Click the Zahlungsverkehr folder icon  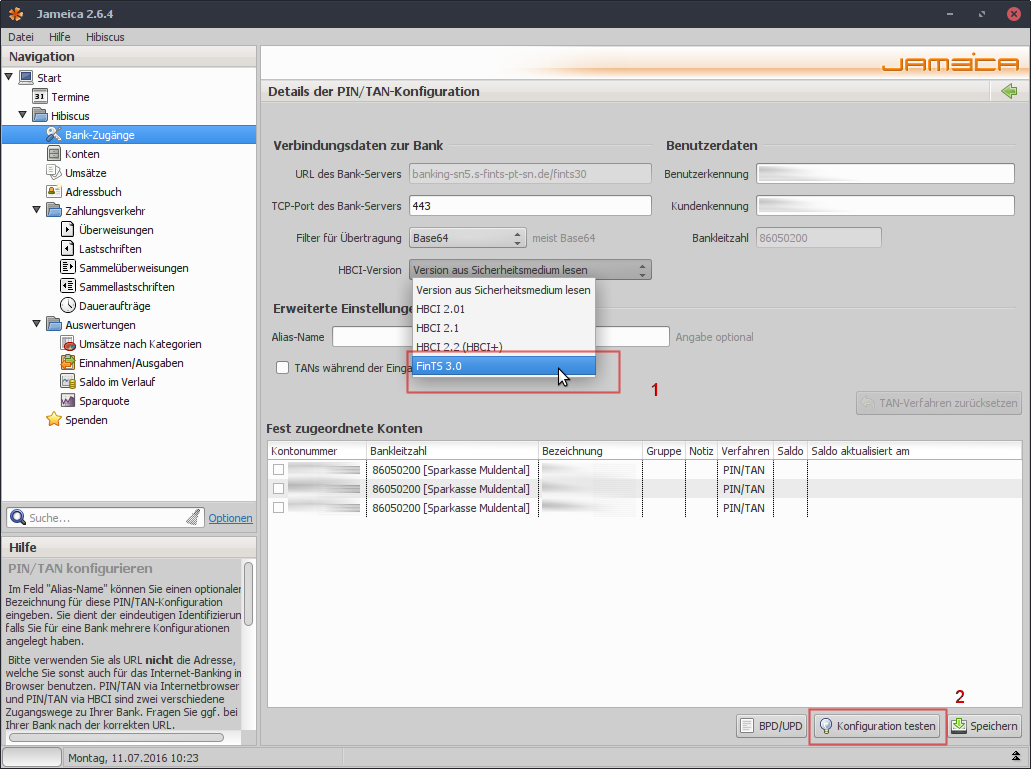coord(53,211)
